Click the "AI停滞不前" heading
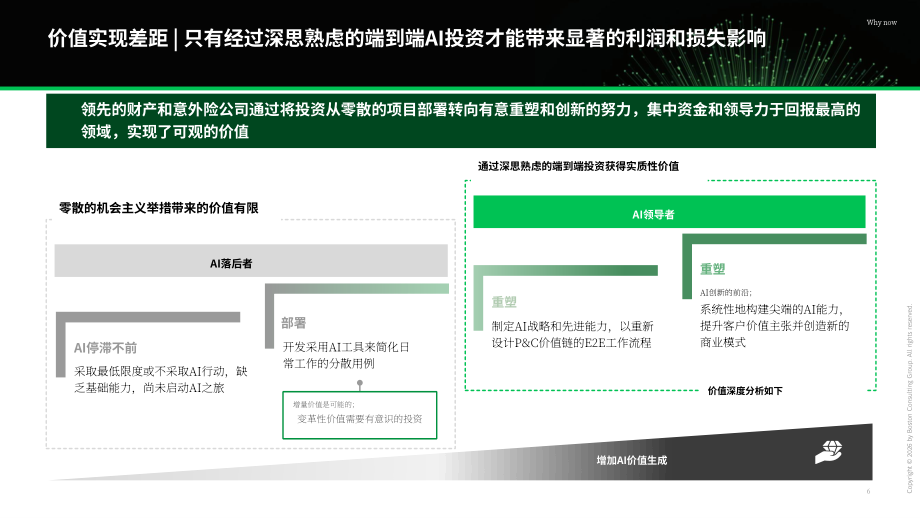Viewport: 920px width, 518px height. coord(106,348)
